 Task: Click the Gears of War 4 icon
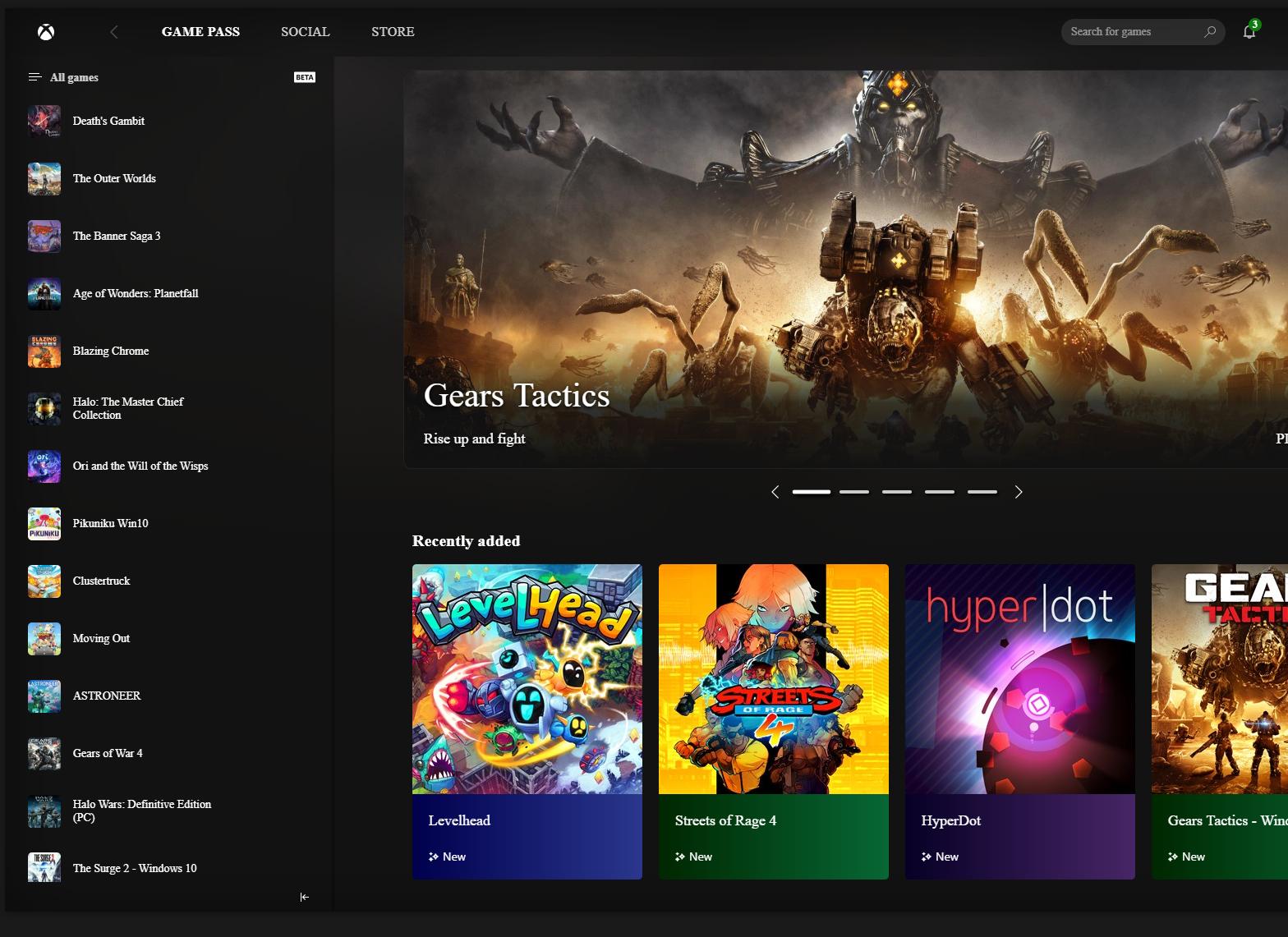coord(44,754)
